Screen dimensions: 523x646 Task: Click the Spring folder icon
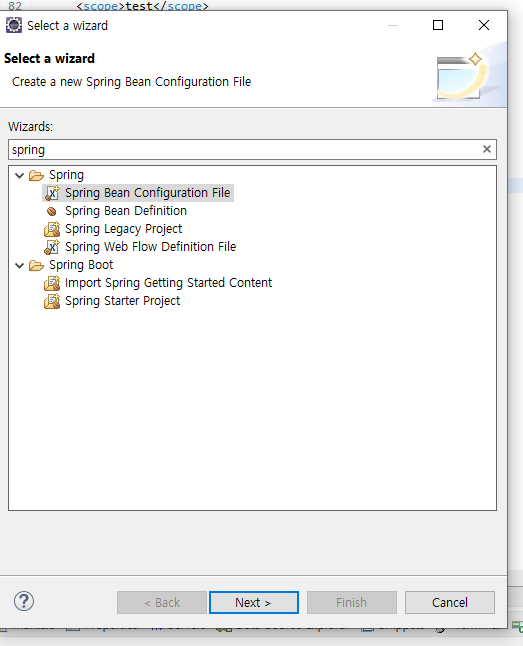pos(36,176)
